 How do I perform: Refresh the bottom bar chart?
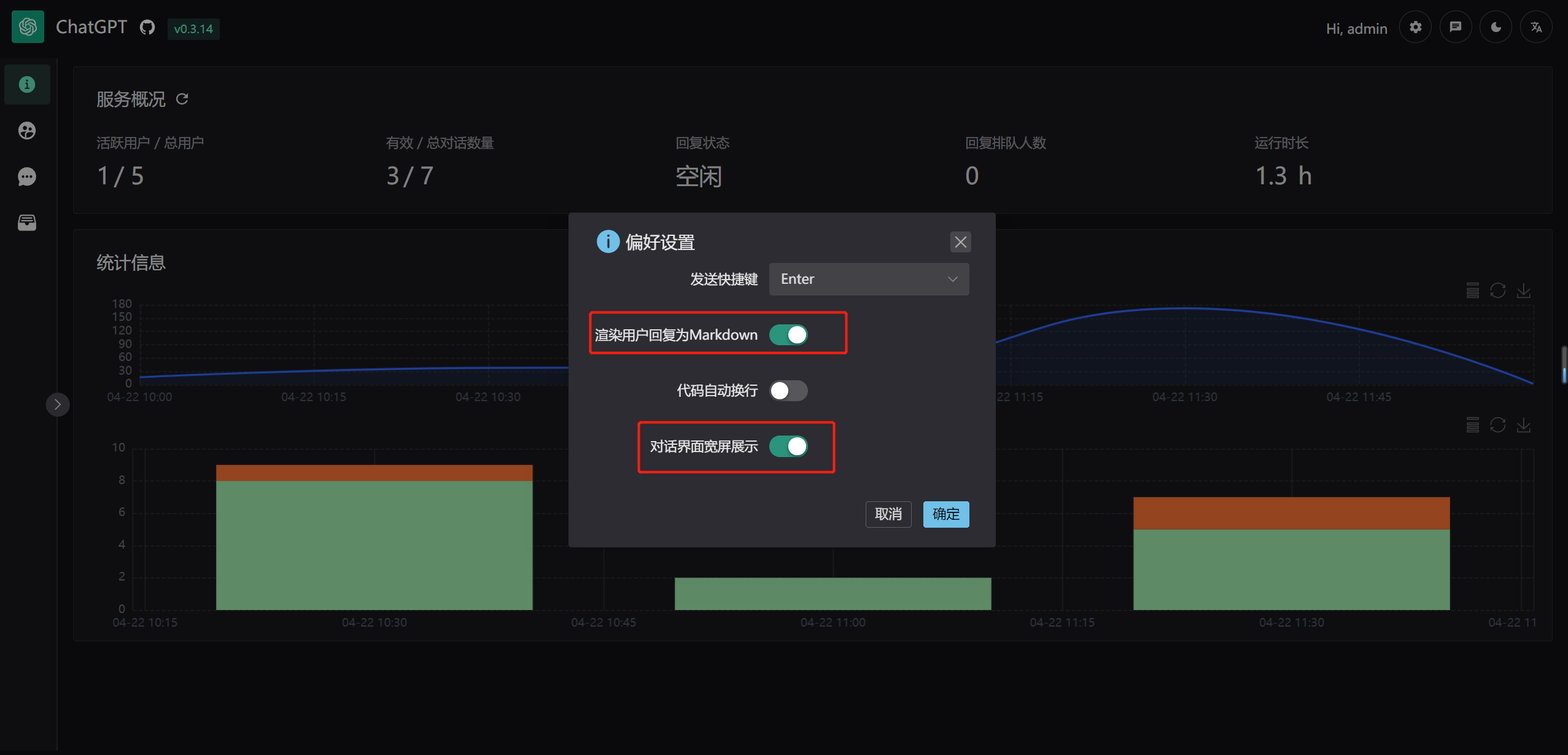[x=1498, y=424]
